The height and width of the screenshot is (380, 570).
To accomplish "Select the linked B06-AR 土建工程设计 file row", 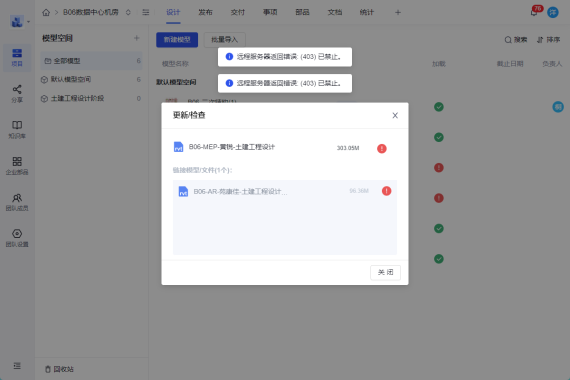I will pos(285,191).
